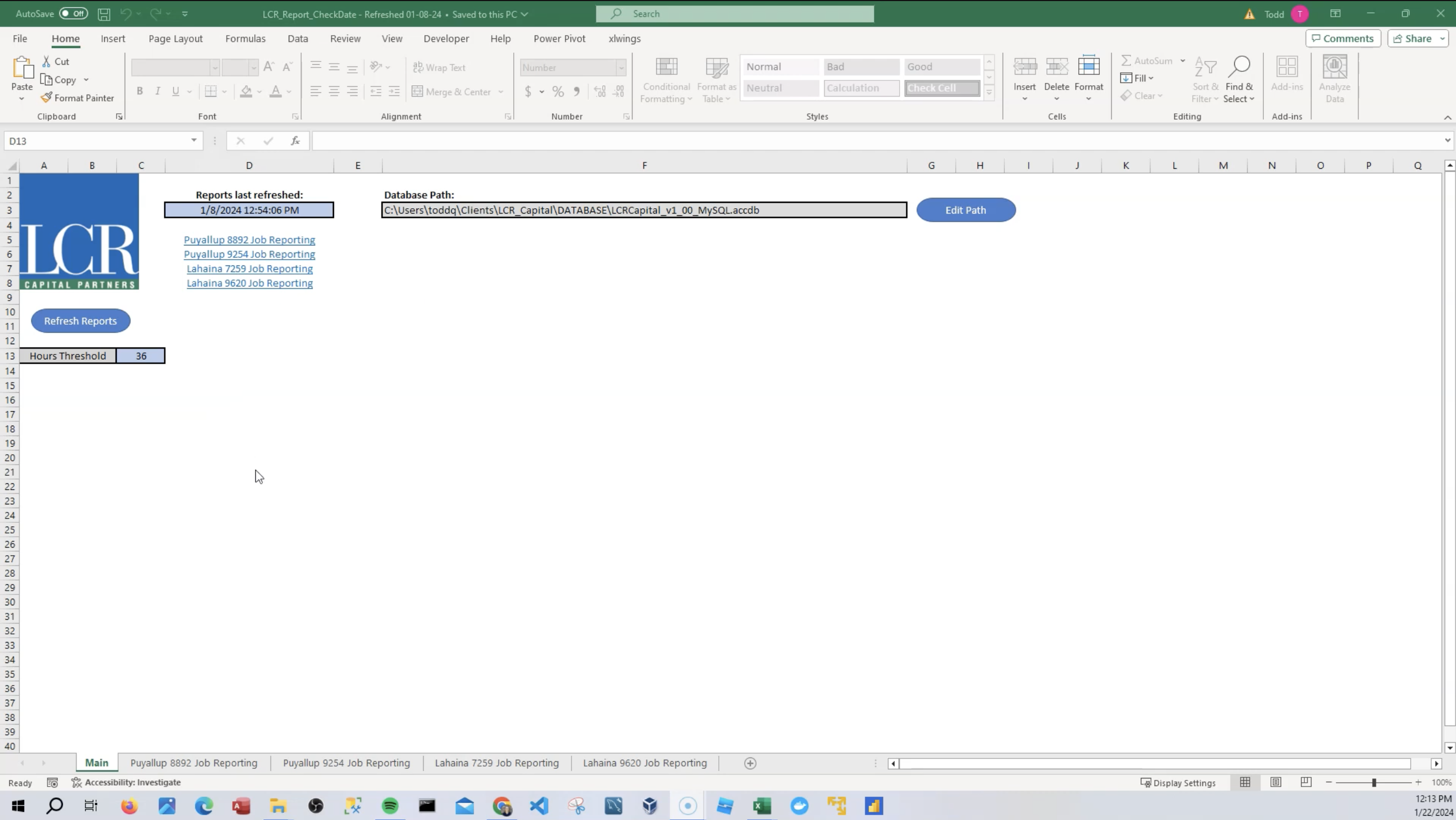
Task: Click the zoom slider handle
Action: (1373, 782)
